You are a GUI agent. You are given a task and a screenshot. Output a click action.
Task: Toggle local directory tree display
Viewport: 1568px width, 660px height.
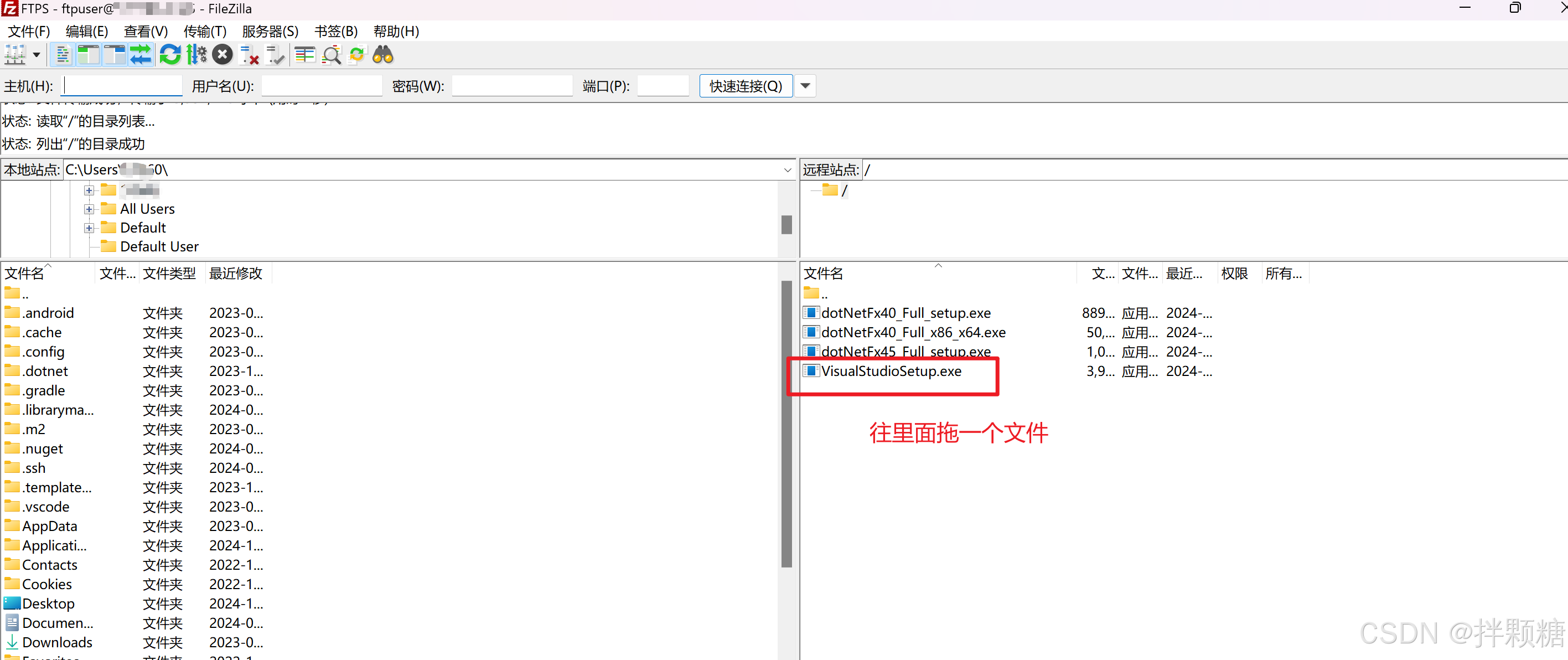(x=88, y=55)
